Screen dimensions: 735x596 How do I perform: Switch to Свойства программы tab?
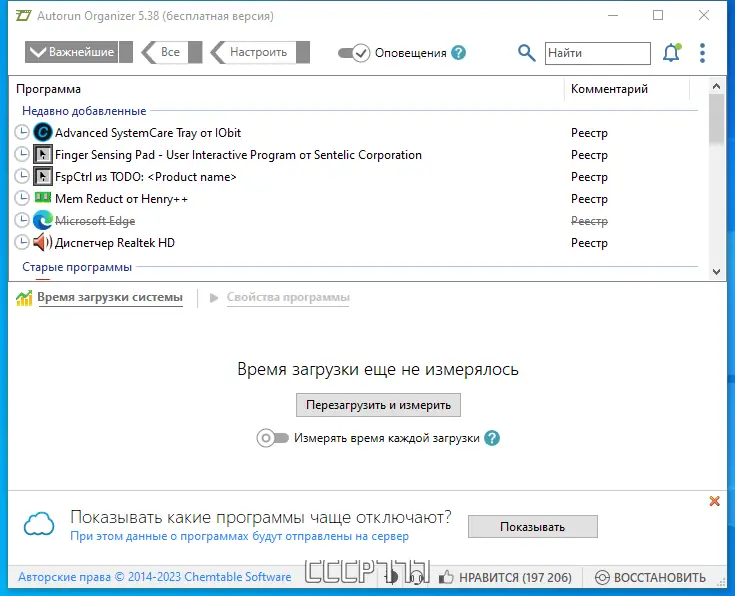(288, 297)
